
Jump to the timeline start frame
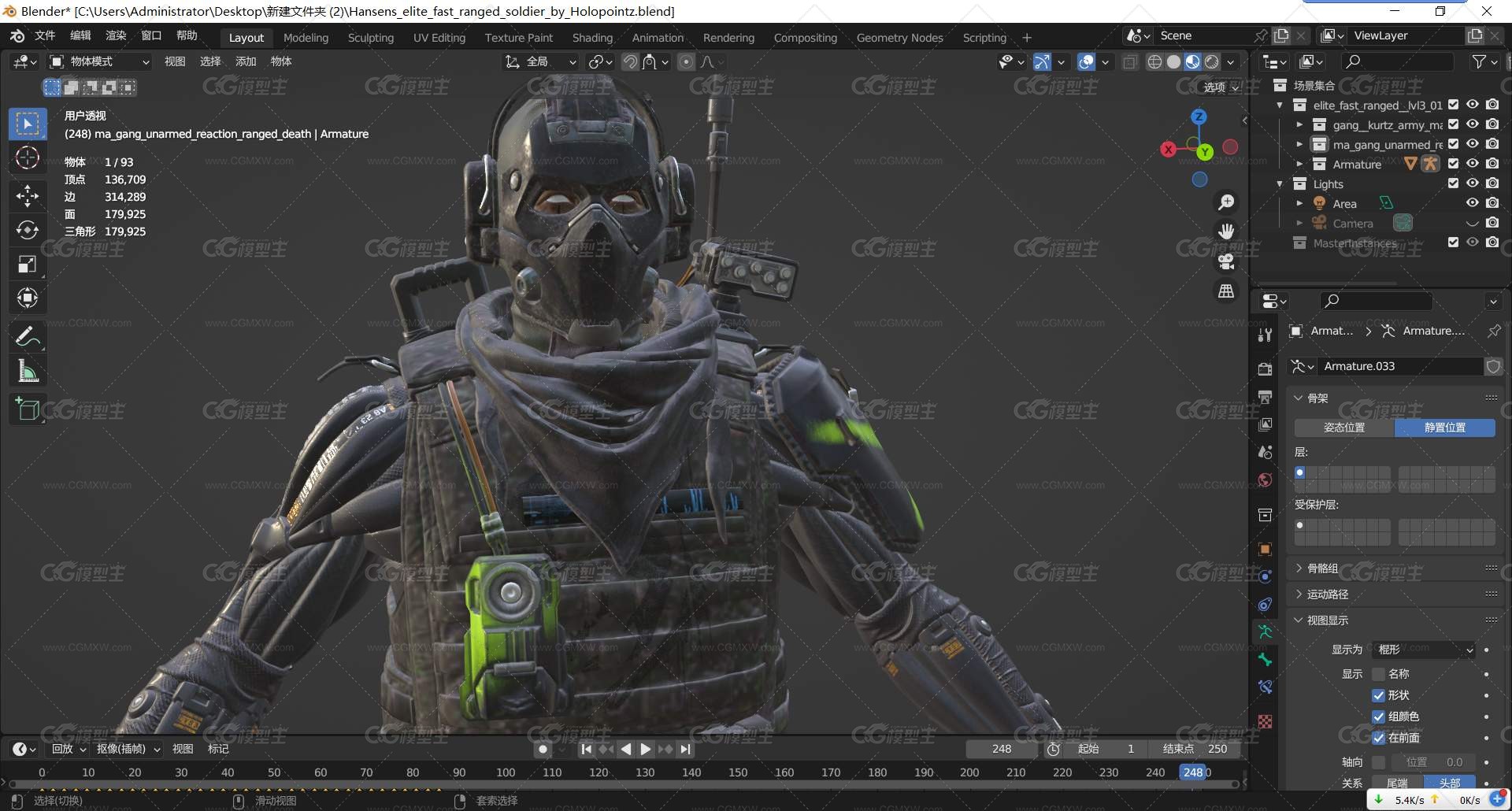(586, 750)
